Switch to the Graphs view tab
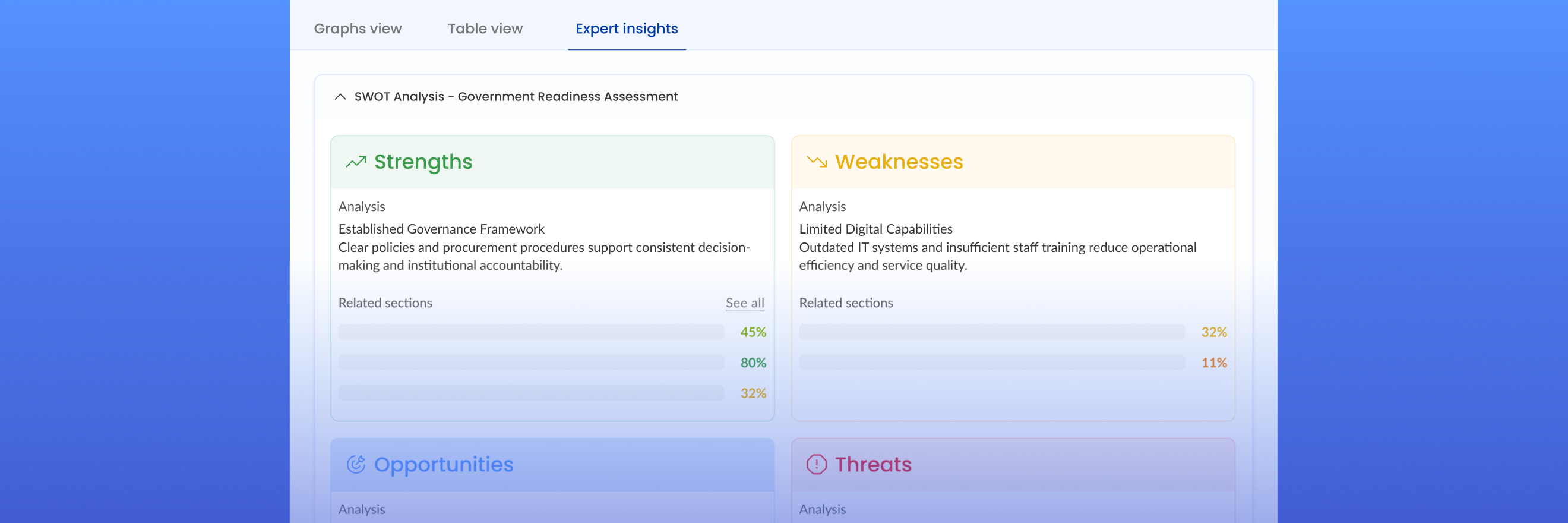The height and width of the screenshot is (523, 1568). [358, 29]
